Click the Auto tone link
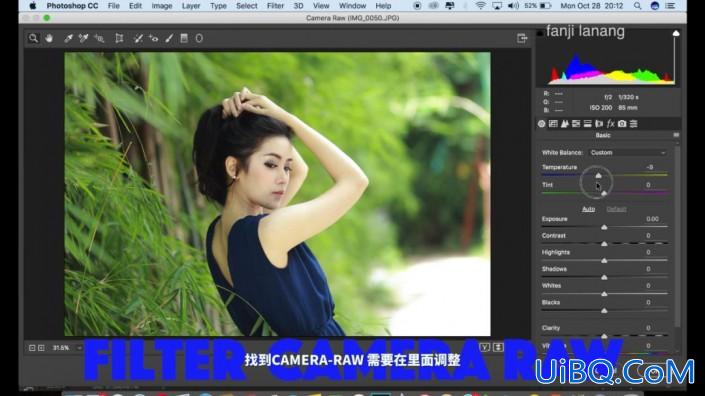Screen dimensions: 705x396 coord(588,209)
